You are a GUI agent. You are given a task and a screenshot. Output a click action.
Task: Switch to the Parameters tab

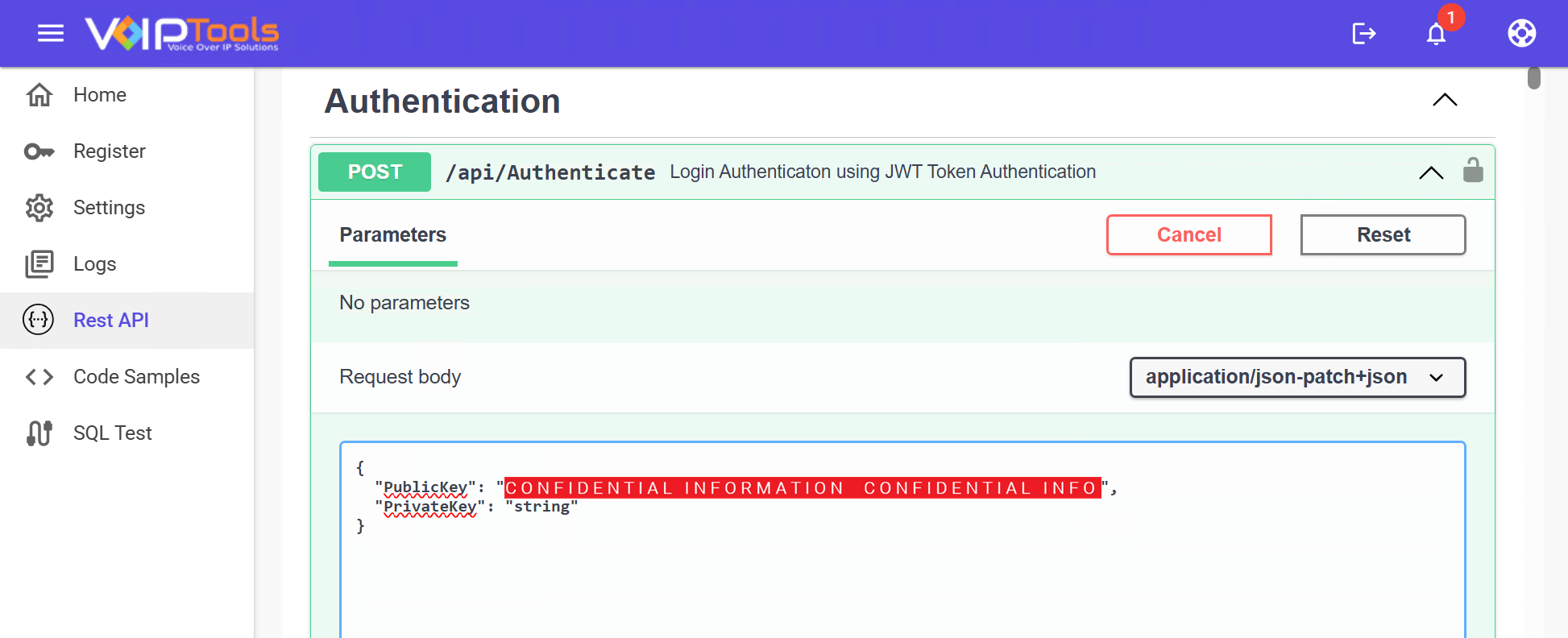(392, 235)
